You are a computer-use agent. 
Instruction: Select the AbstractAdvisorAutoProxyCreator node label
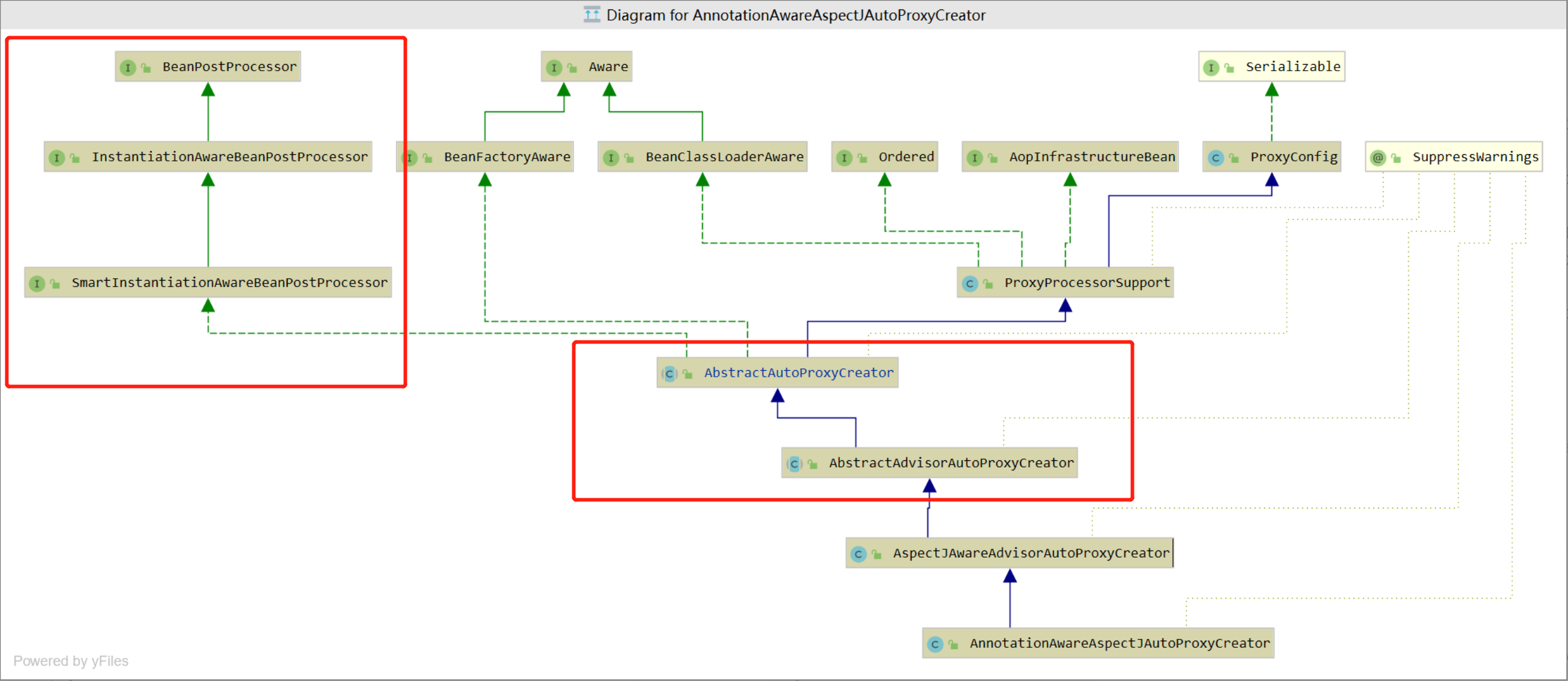tap(951, 462)
